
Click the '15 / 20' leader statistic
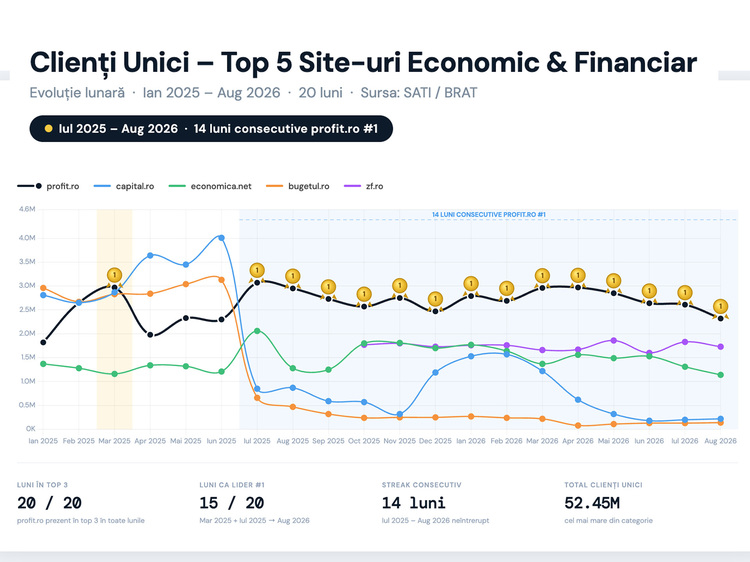point(232,503)
